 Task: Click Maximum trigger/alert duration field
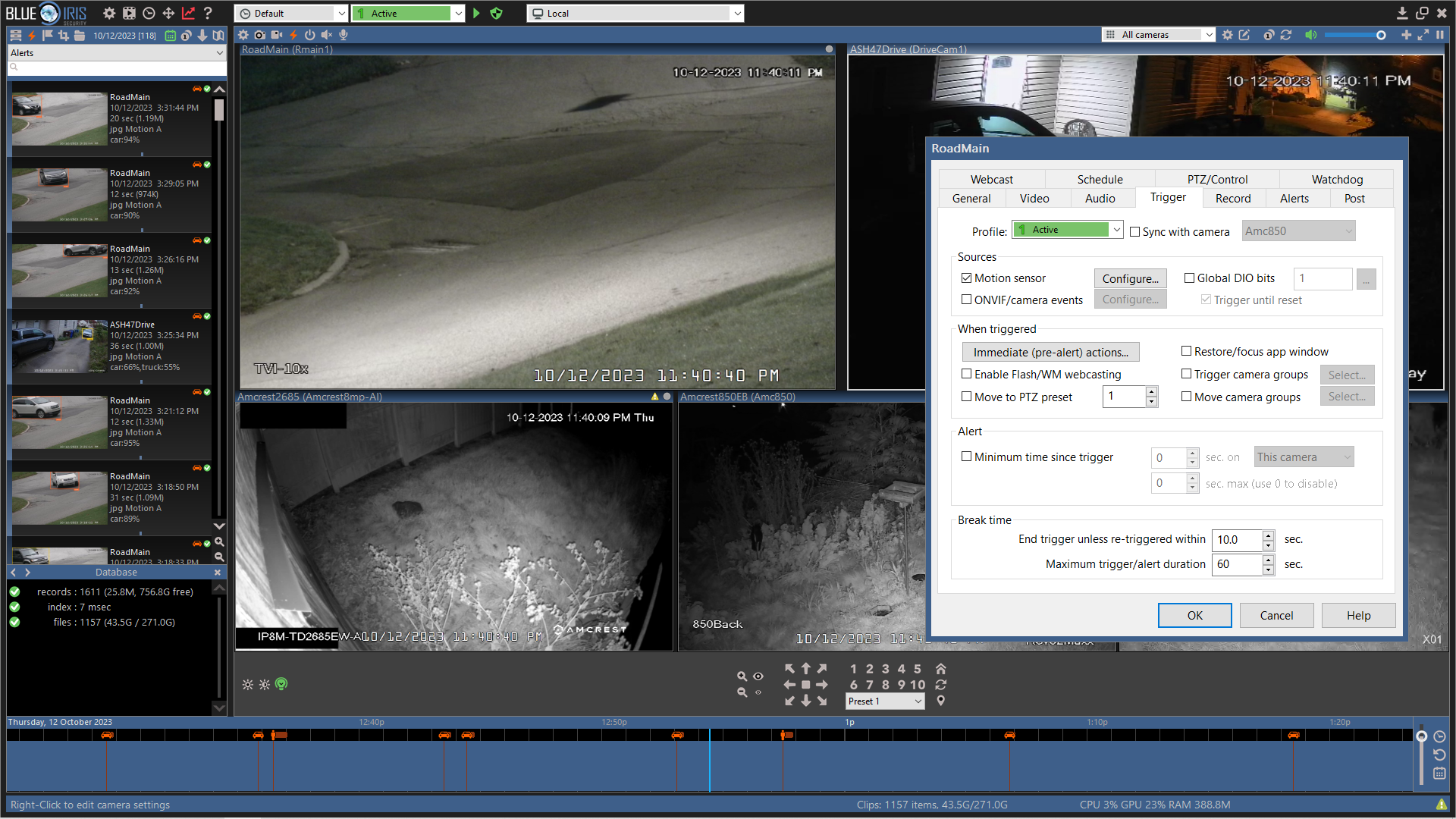tap(1237, 564)
